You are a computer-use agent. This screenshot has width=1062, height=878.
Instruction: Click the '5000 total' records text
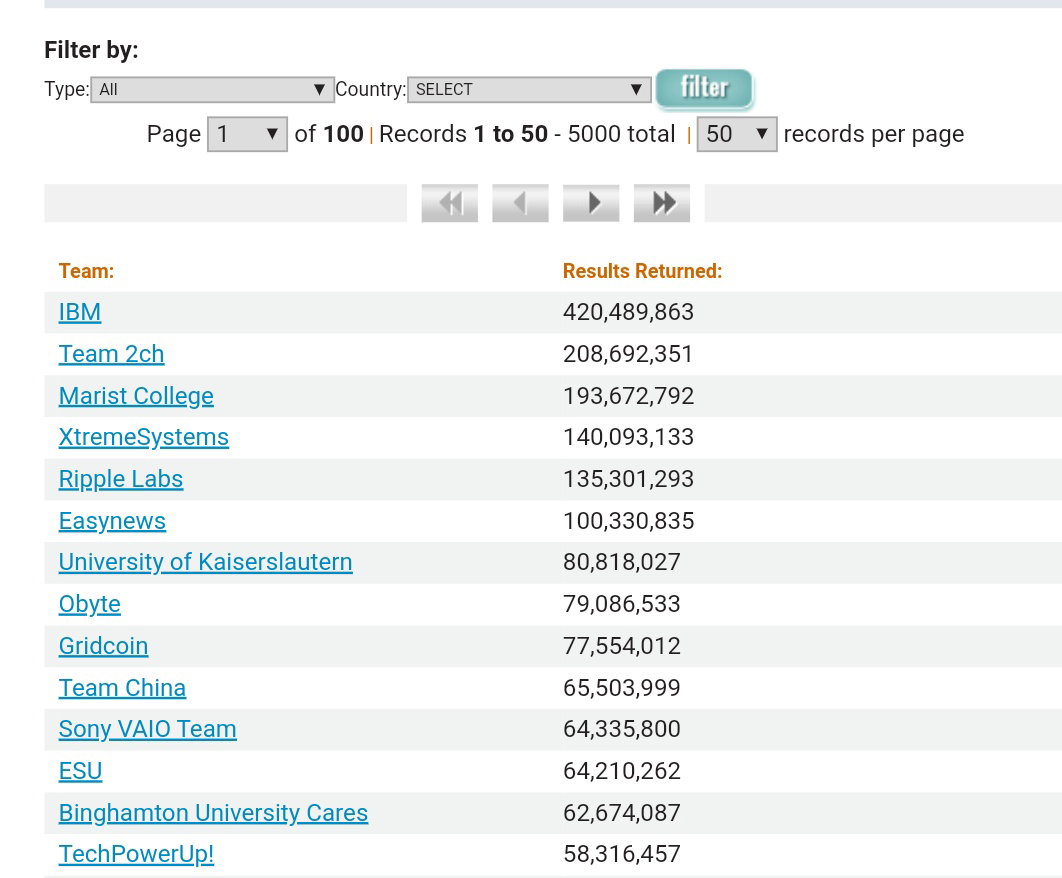621,134
